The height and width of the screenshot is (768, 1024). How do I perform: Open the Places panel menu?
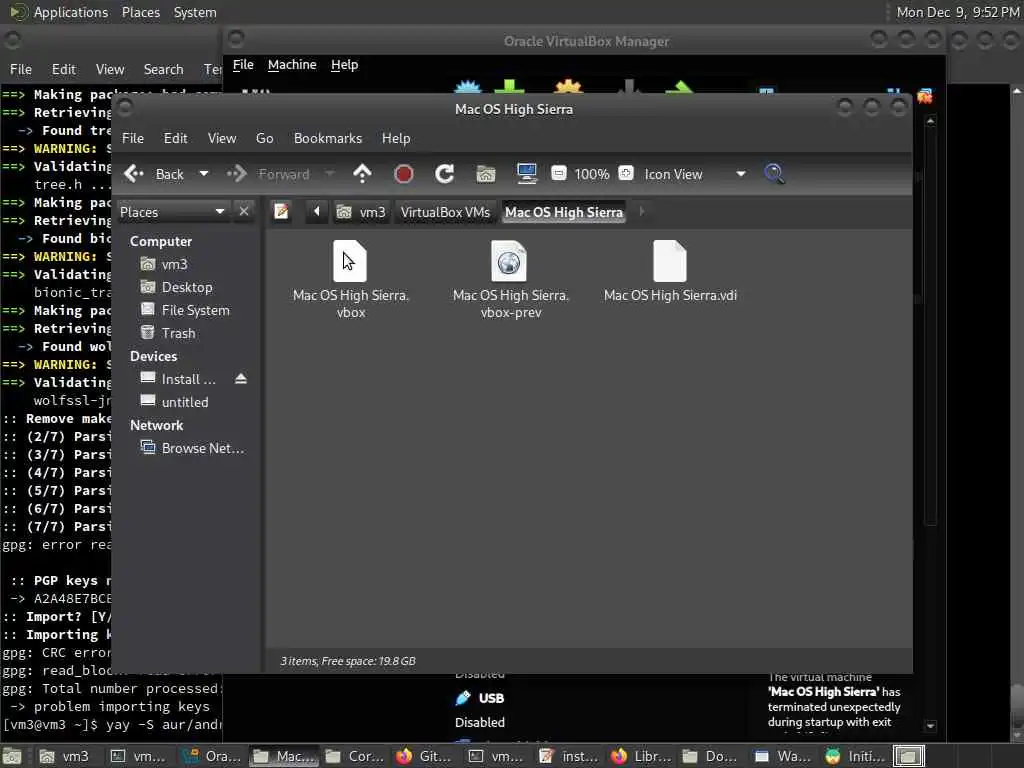(140, 12)
